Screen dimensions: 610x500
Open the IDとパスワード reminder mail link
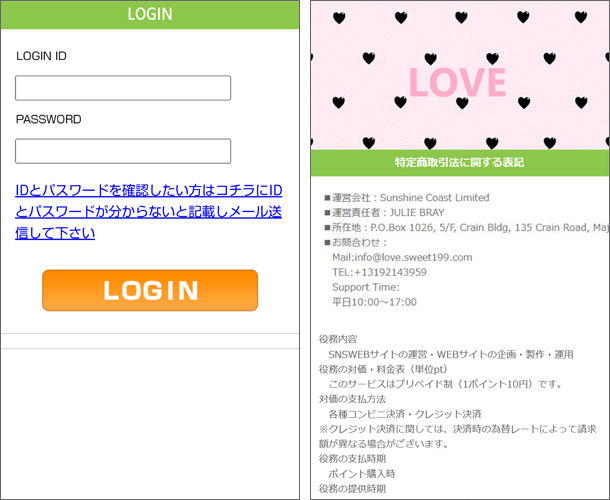click(x=149, y=211)
